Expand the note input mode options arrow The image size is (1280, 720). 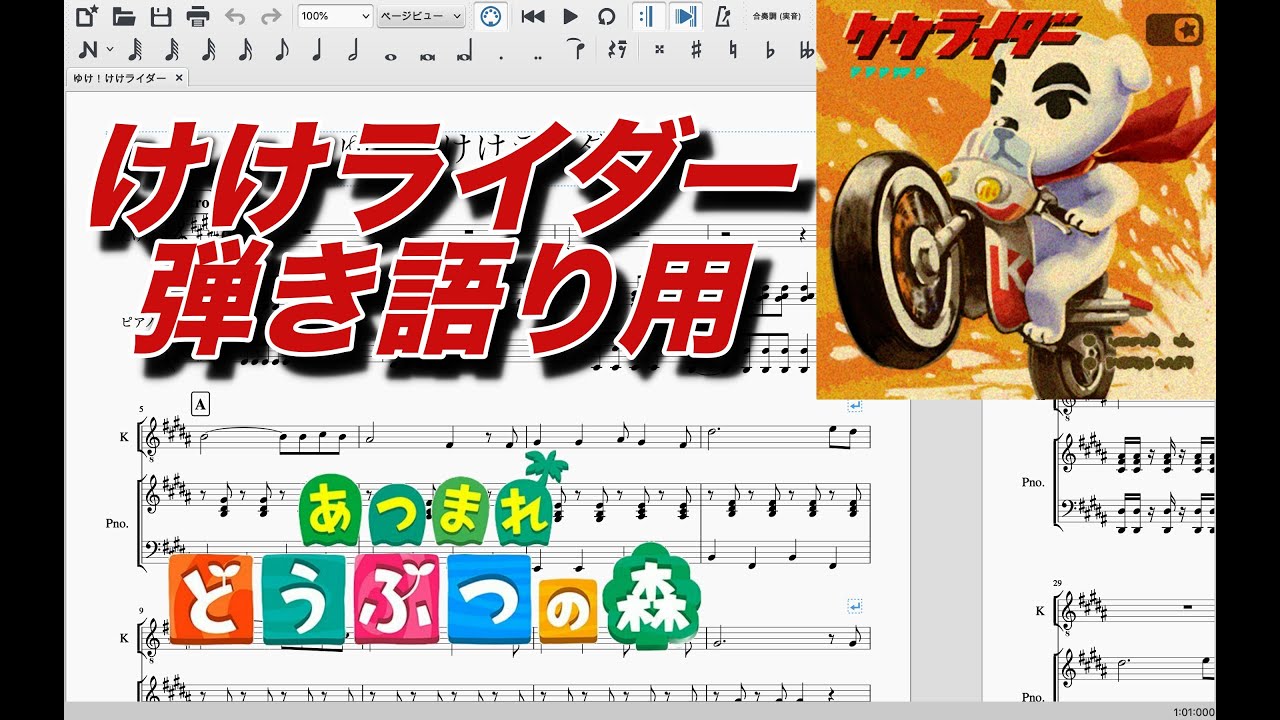(x=109, y=50)
